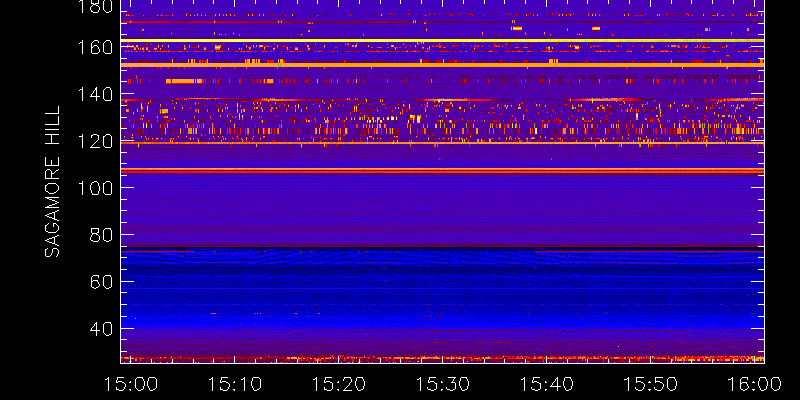Image resolution: width=800 pixels, height=400 pixels.
Task: Click the 80 frequency axis label
Action: point(101,235)
